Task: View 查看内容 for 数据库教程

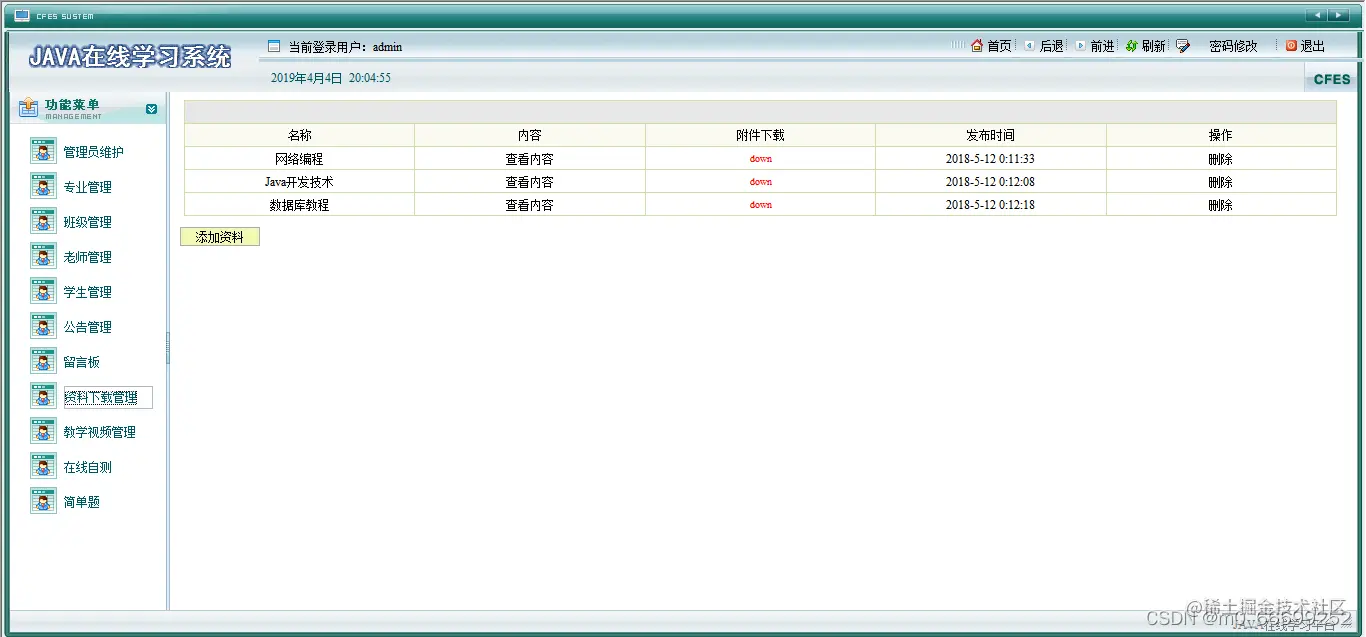Action: (x=529, y=205)
